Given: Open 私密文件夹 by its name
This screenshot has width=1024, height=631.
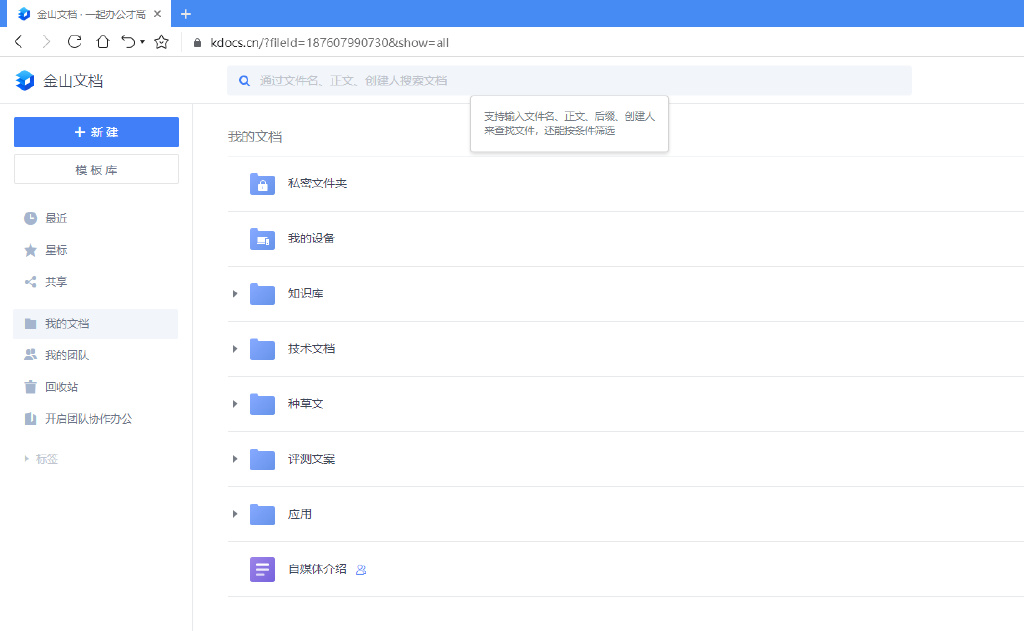Looking at the screenshot, I should pyautogui.click(x=317, y=184).
